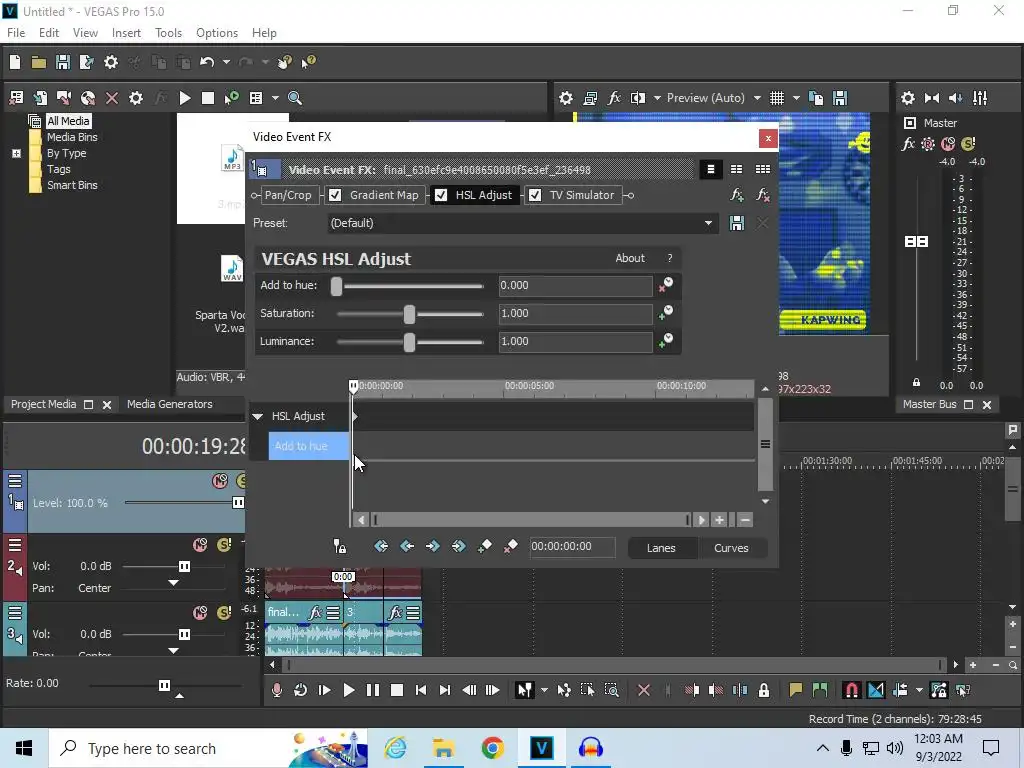This screenshot has height=768, width=1024.
Task: Pause playback in the transport bar
Action: (x=372, y=690)
